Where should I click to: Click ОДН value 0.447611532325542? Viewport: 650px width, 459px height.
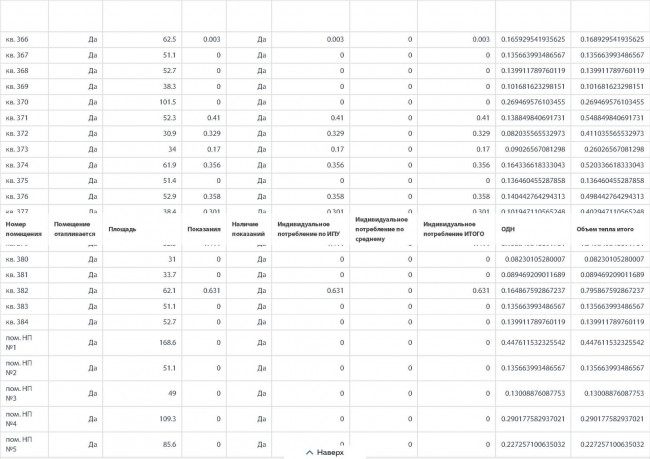[x=533, y=342]
